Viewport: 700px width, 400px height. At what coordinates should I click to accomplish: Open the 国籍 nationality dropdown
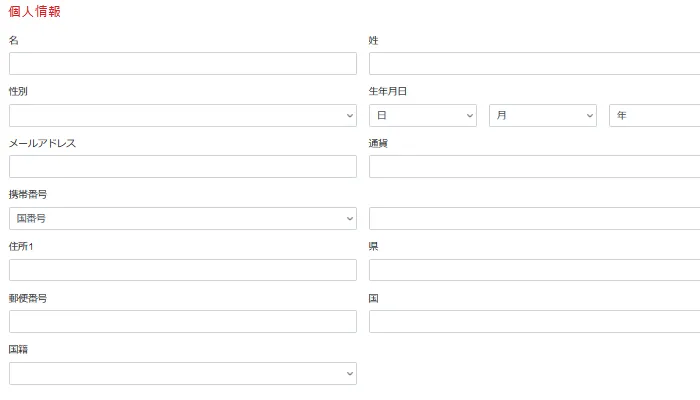click(182, 374)
